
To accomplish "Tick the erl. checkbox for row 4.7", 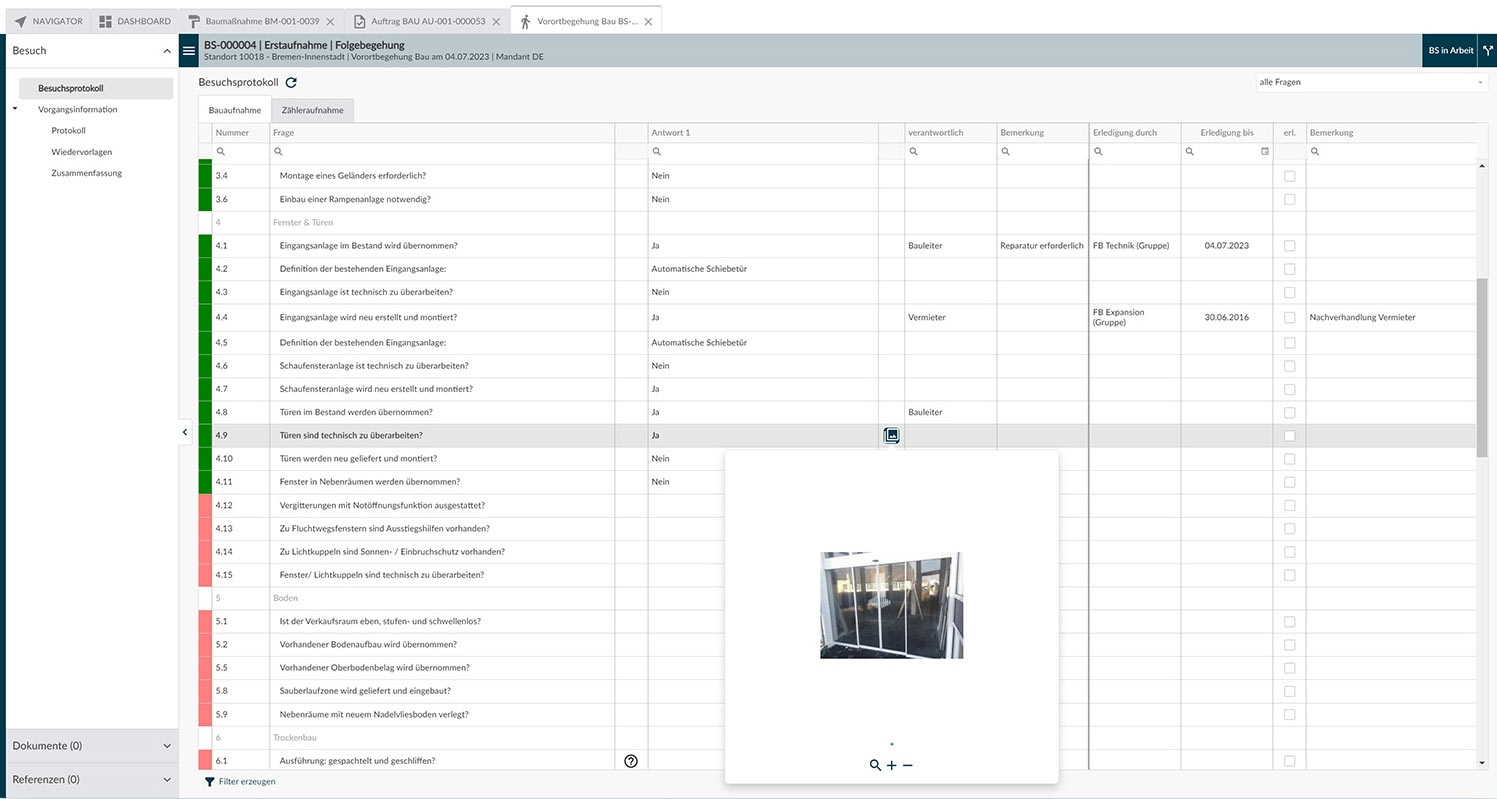I will (x=1289, y=389).
